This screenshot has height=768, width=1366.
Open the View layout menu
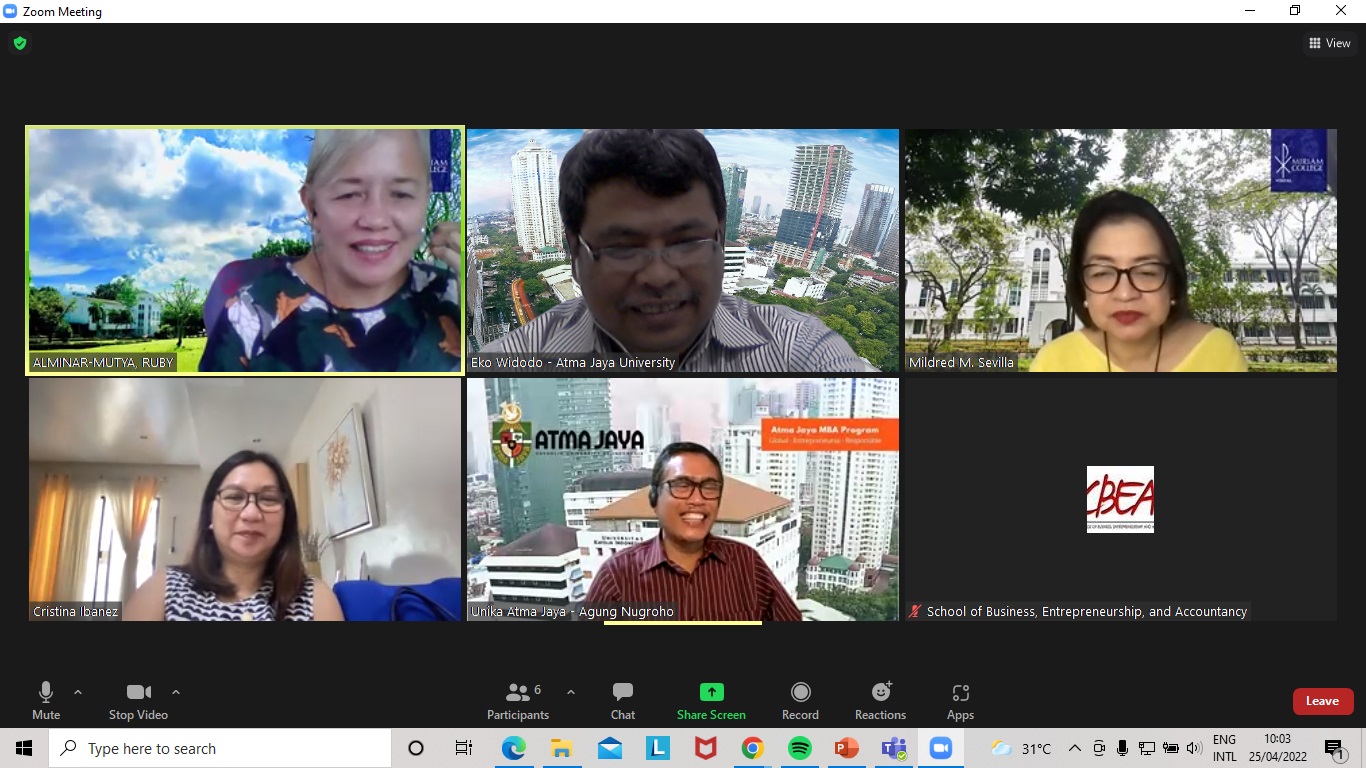point(1330,43)
